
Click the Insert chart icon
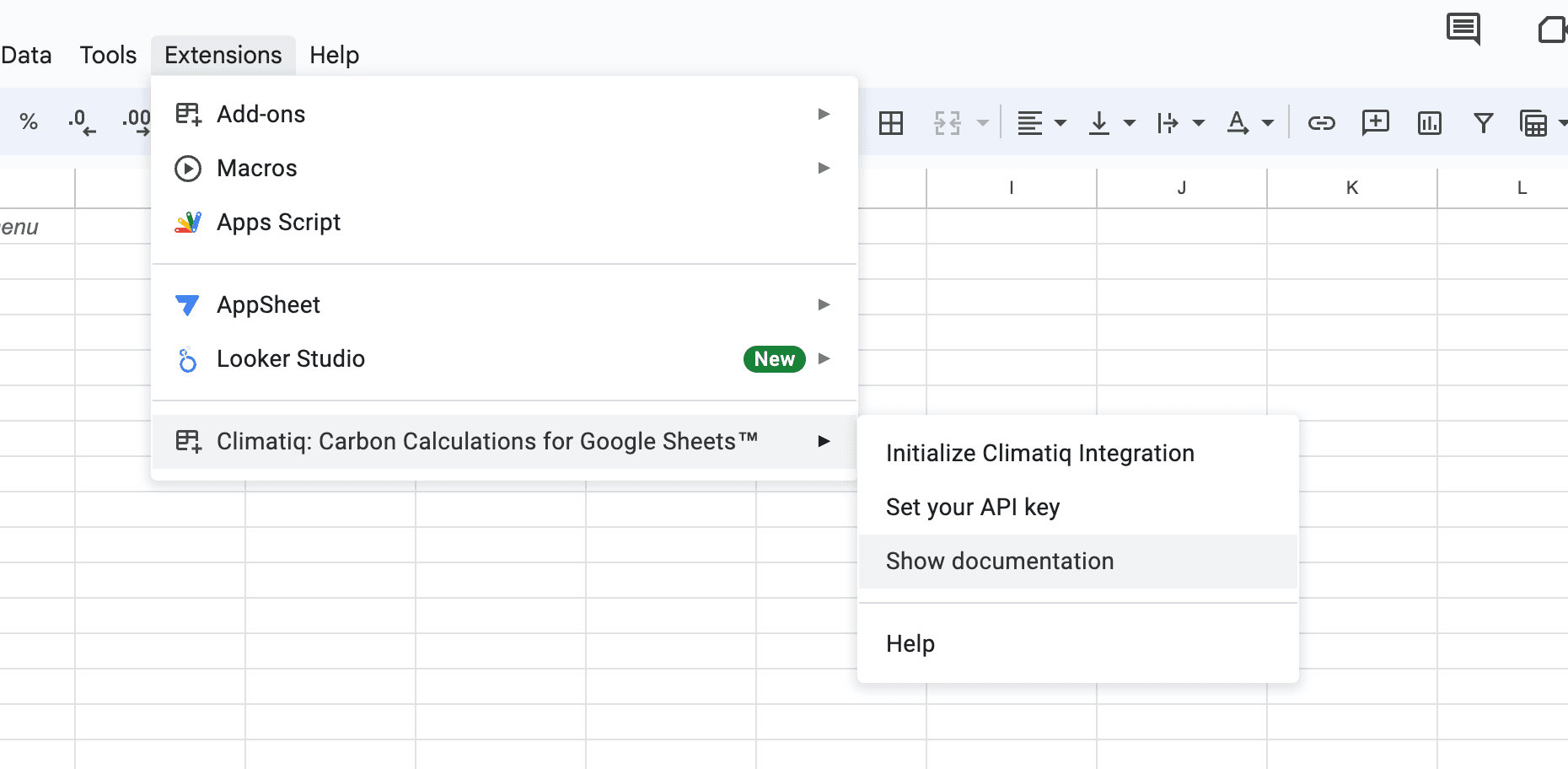(x=1429, y=123)
